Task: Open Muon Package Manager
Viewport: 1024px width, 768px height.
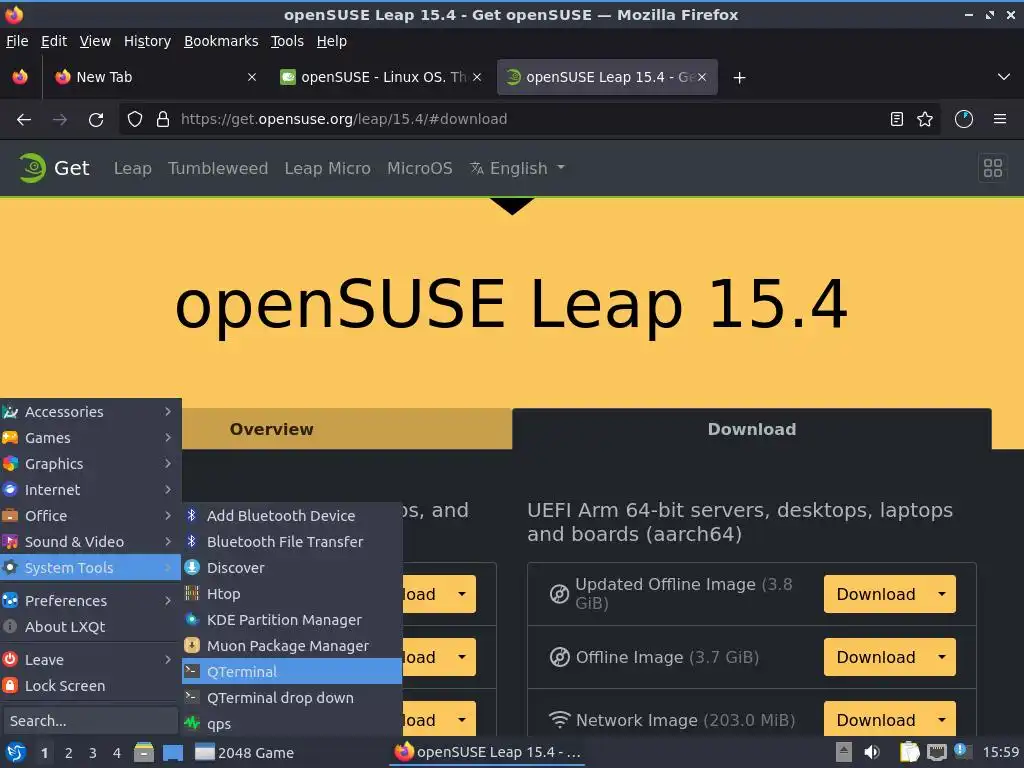Action: [292, 646]
